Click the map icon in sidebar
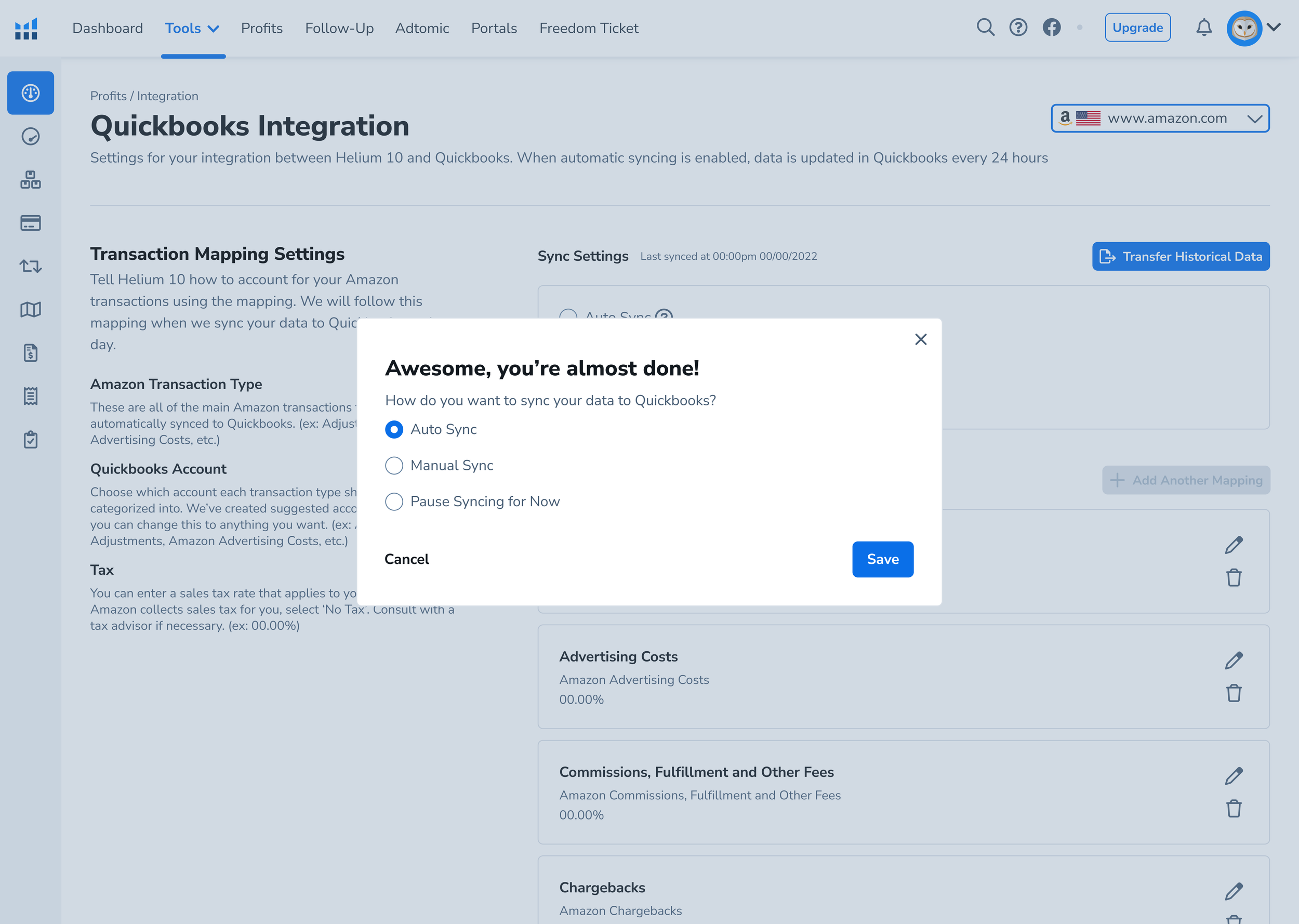This screenshot has height=924, width=1299. coord(31,310)
